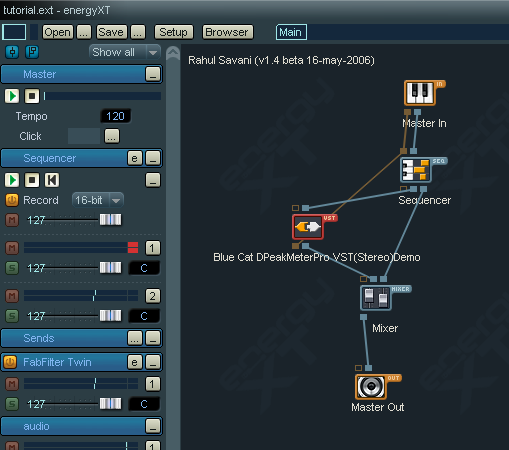Solo the FabFilter Twin channel
The height and width of the screenshot is (450, 509).
[x=12, y=404]
